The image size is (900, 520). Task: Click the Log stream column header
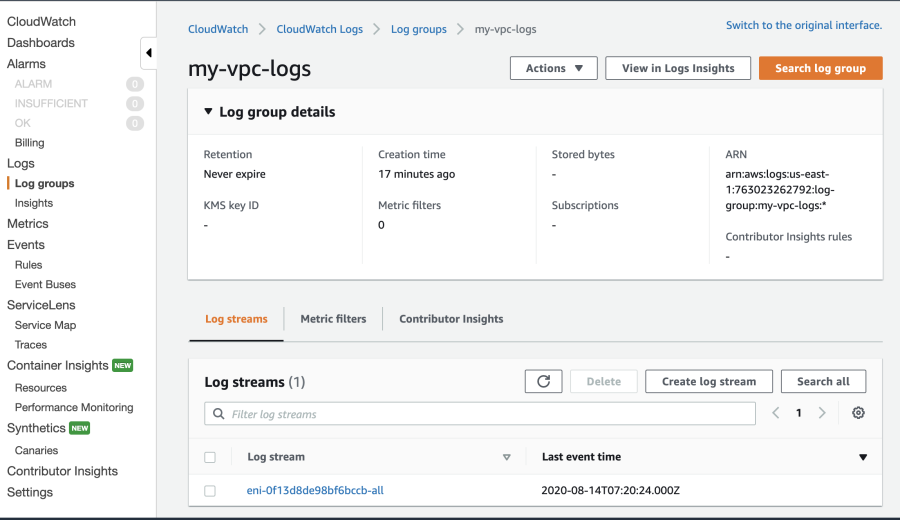pyautogui.click(x=276, y=457)
